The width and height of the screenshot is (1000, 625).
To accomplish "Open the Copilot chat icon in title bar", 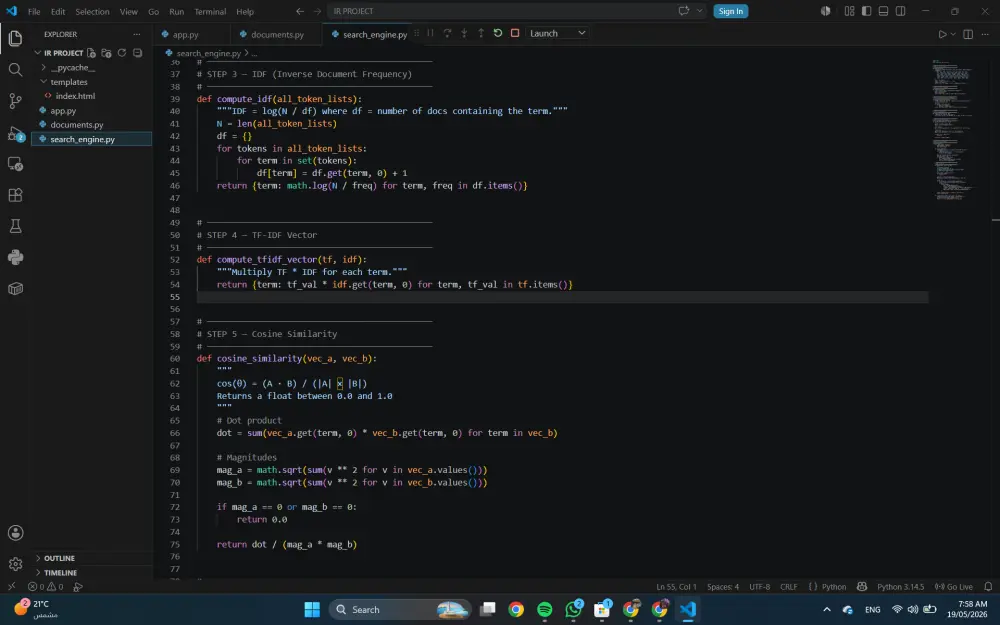I will [x=684, y=11].
